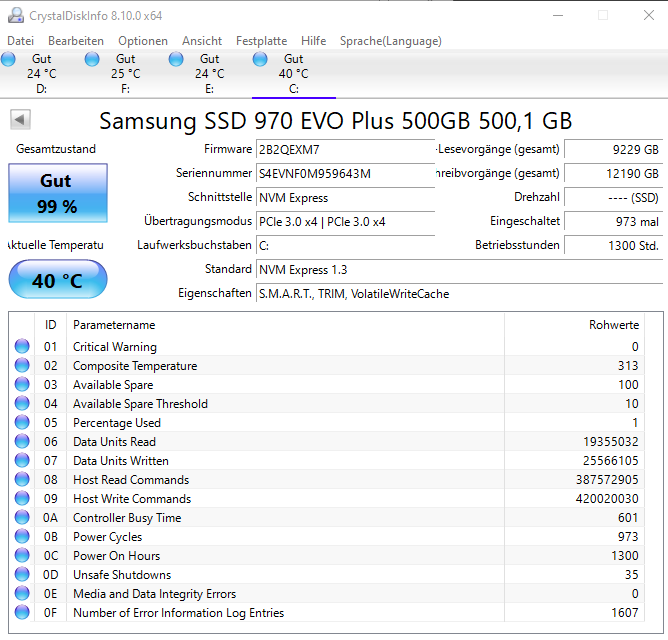Click status orb for Controller Busy Time row
Screen dimensions: 668x640
coord(22,517)
